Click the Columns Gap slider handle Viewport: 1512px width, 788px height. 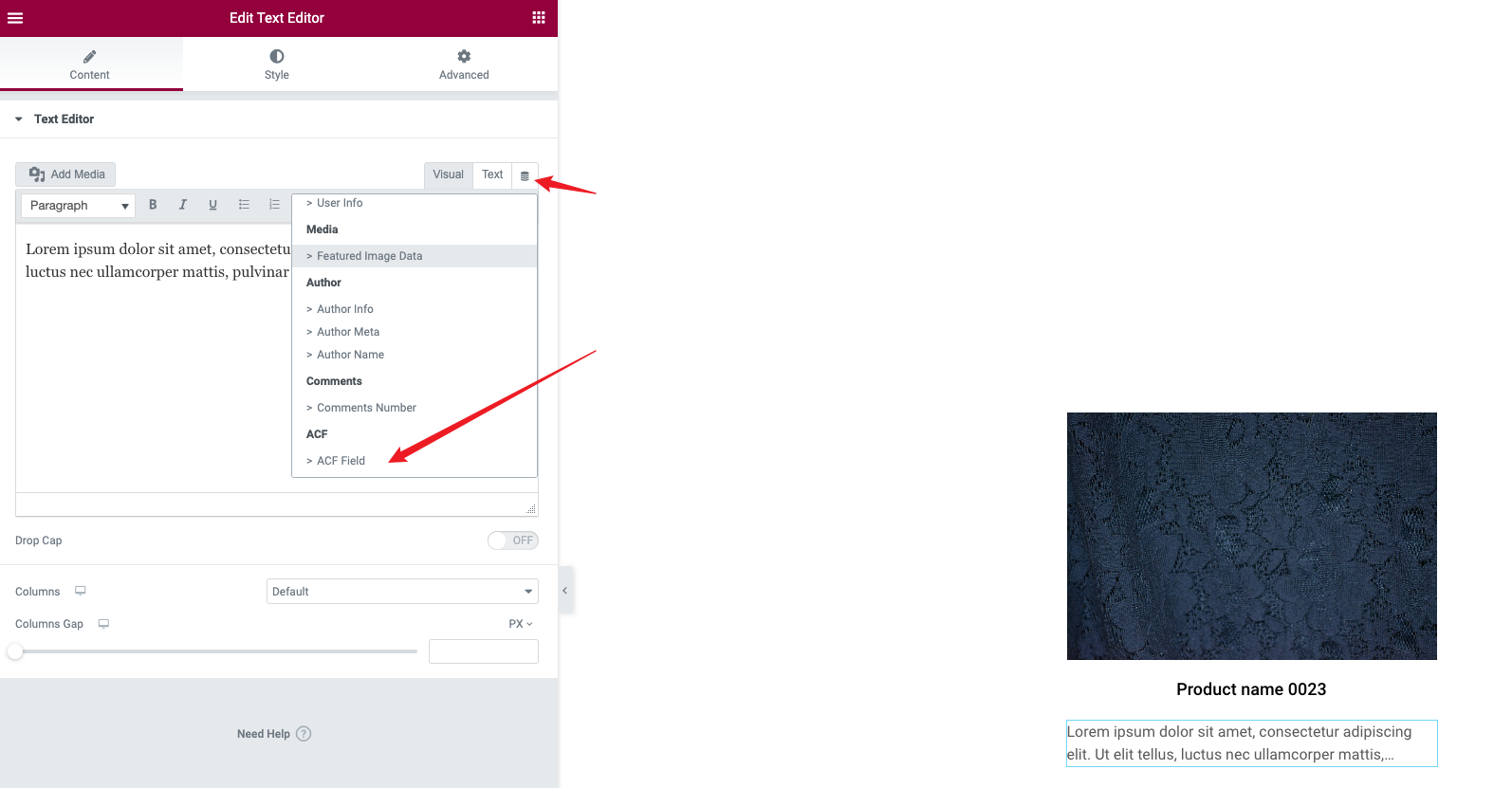point(15,651)
